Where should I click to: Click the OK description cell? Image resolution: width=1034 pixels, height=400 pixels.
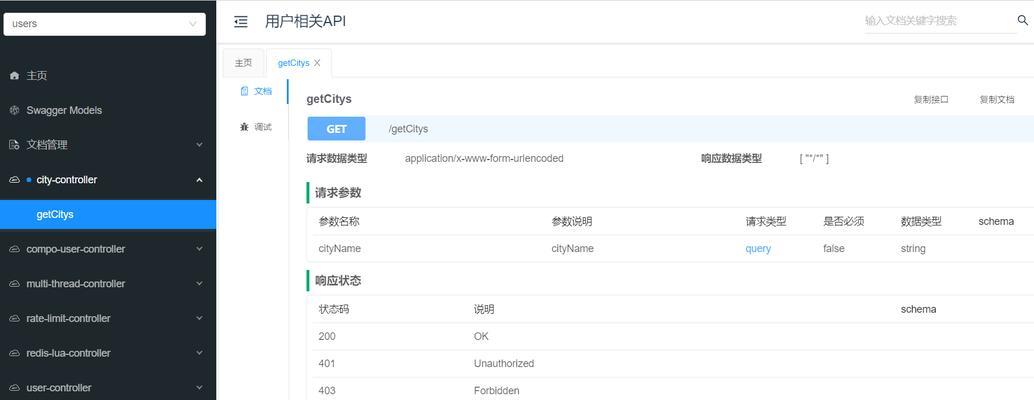[x=481, y=336]
